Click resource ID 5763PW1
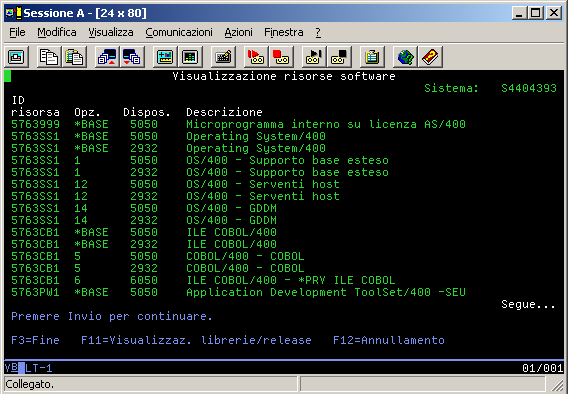 [x=35, y=292]
